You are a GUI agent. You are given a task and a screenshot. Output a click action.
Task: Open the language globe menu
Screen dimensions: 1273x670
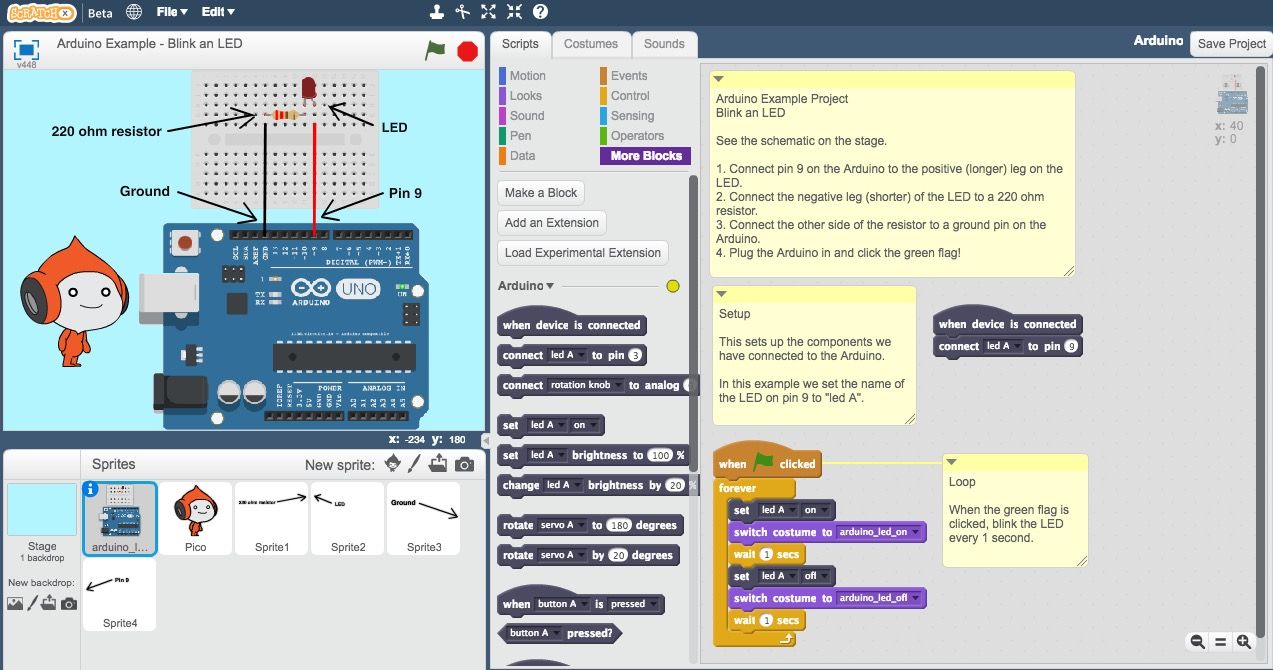pos(134,12)
